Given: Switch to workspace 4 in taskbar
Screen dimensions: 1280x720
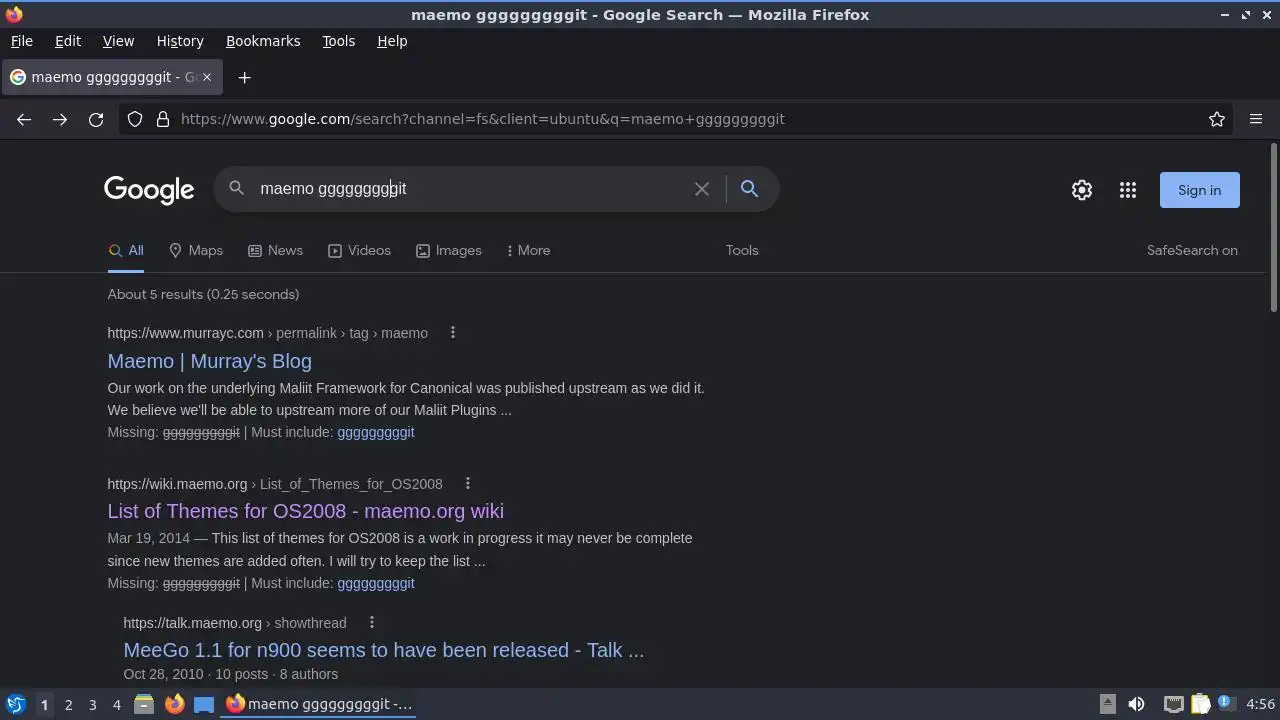Looking at the screenshot, I should click(116, 705).
